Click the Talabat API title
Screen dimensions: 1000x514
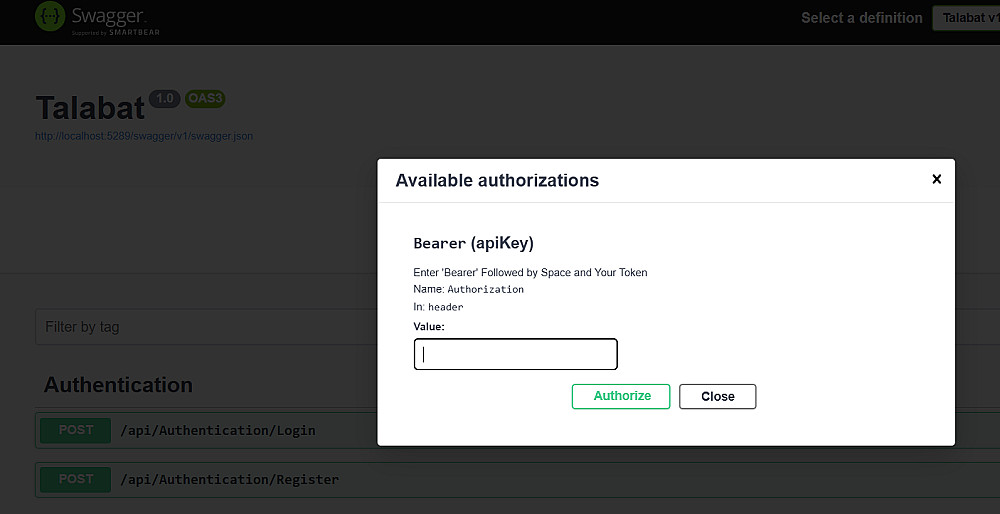coord(90,108)
